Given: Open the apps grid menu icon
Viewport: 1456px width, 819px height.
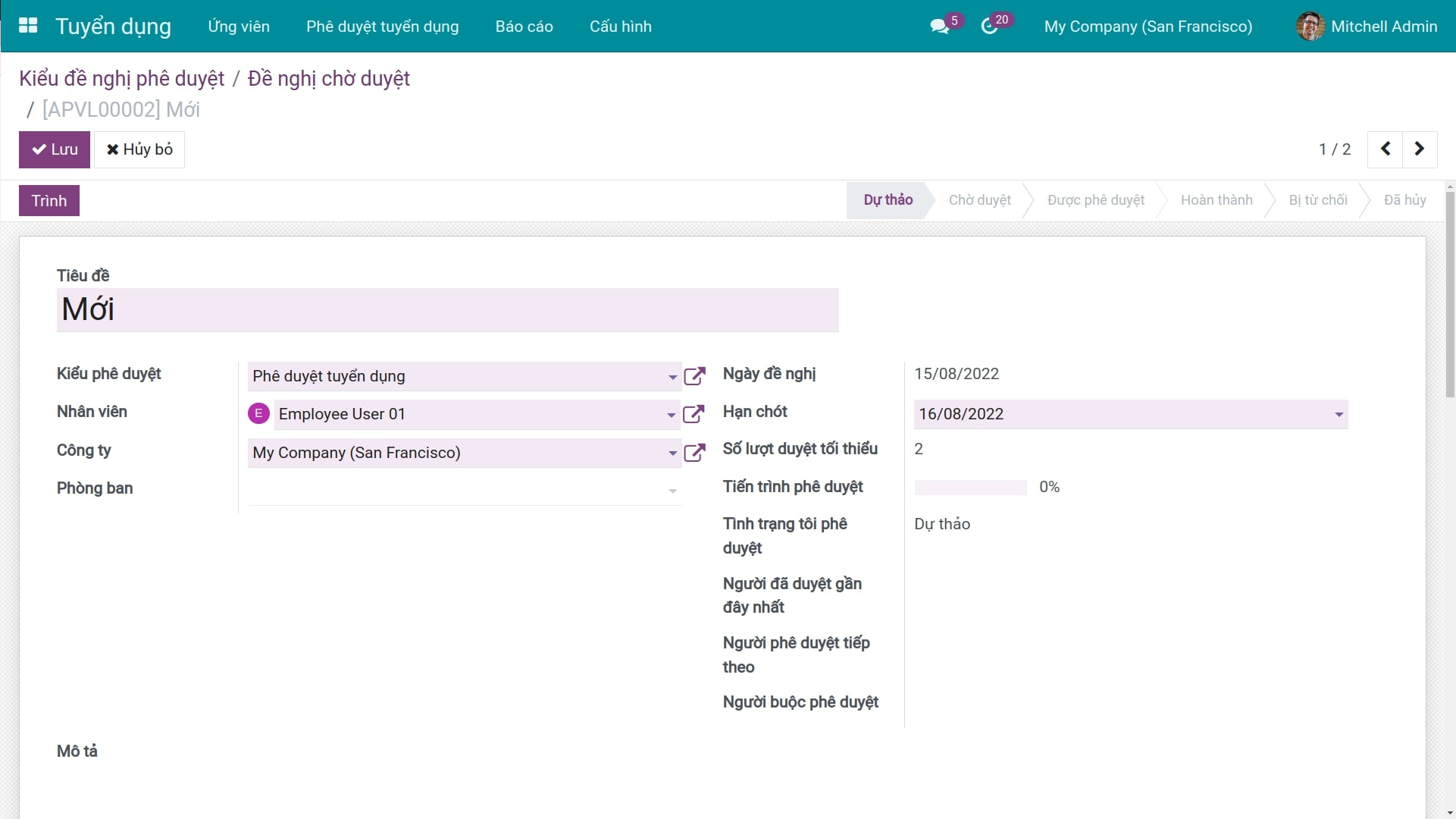Looking at the screenshot, I should point(28,26).
